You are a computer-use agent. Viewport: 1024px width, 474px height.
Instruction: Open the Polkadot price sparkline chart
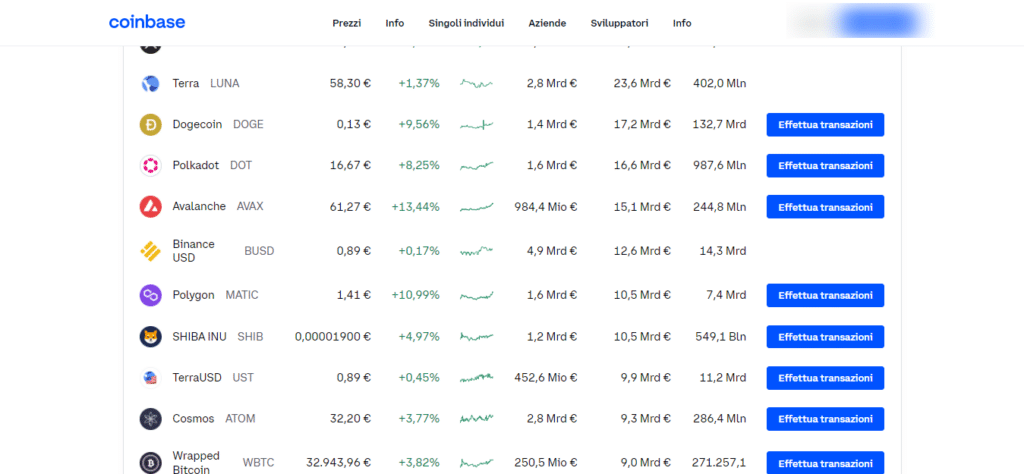477,166
